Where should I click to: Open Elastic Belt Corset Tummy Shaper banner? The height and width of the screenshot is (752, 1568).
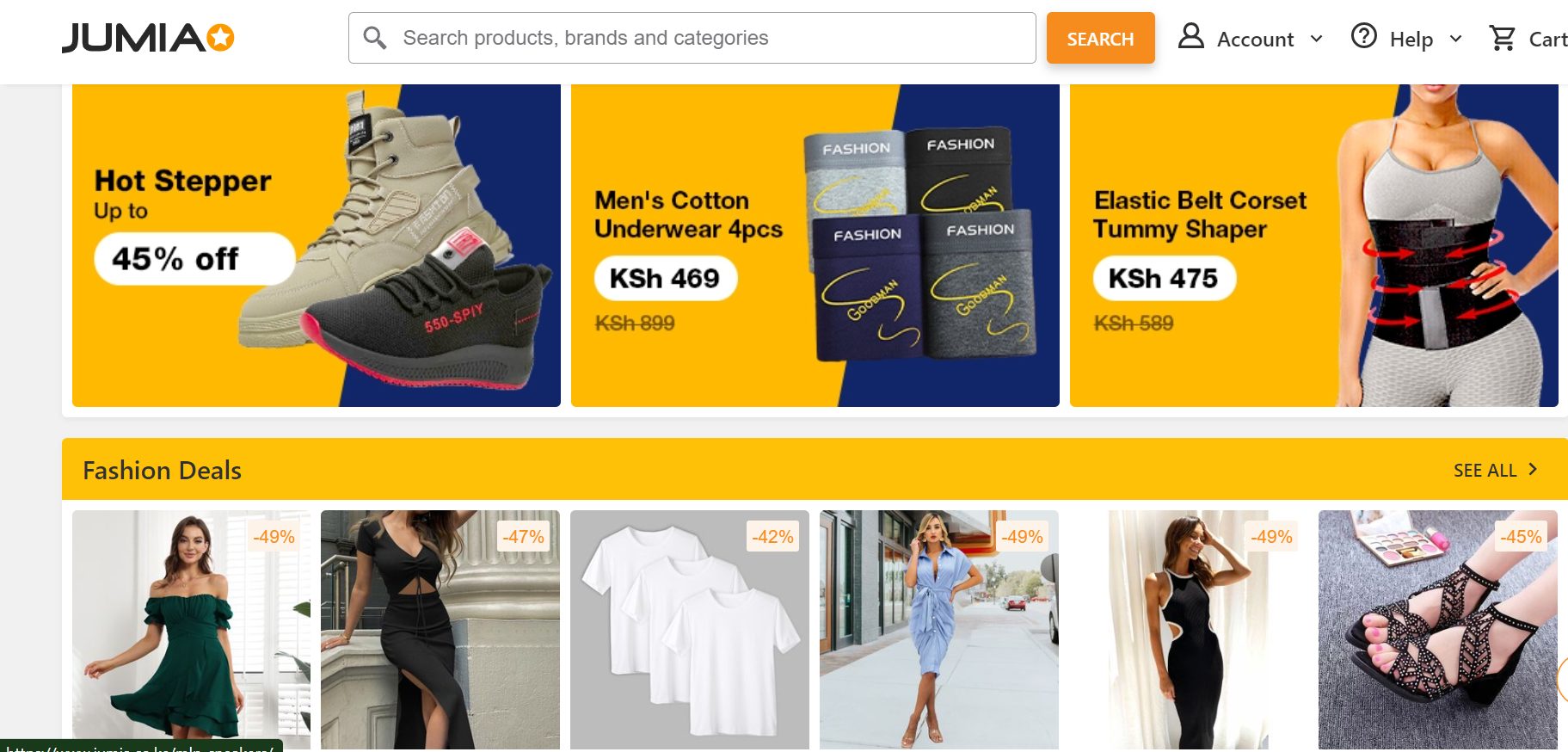point(1314,245)
